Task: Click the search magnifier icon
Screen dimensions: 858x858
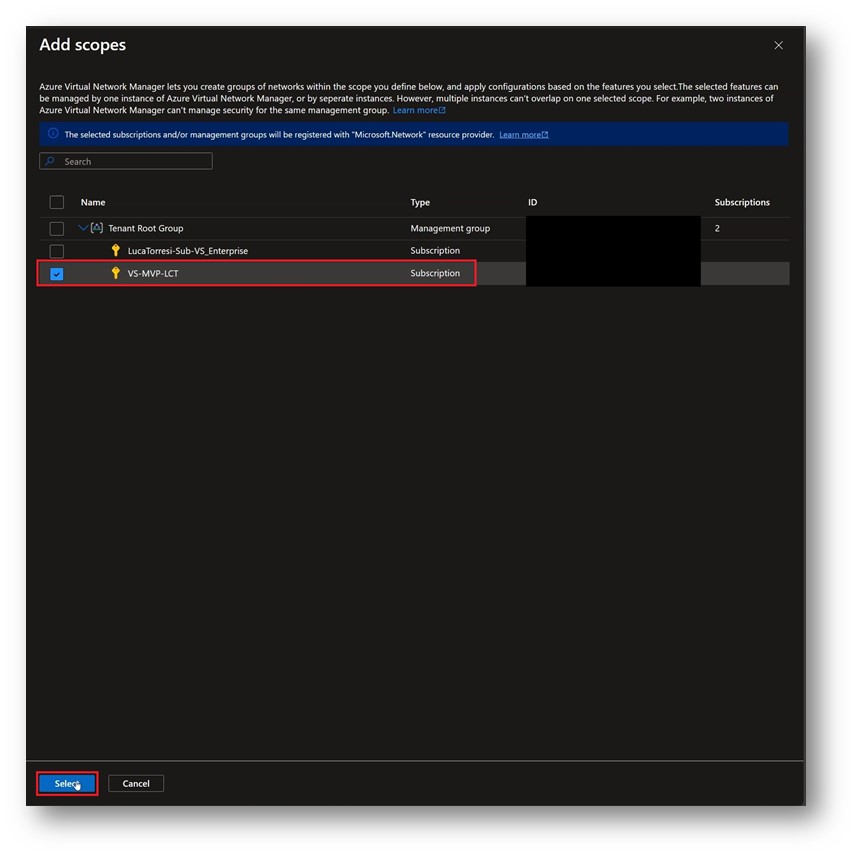Action: point(50,161)
